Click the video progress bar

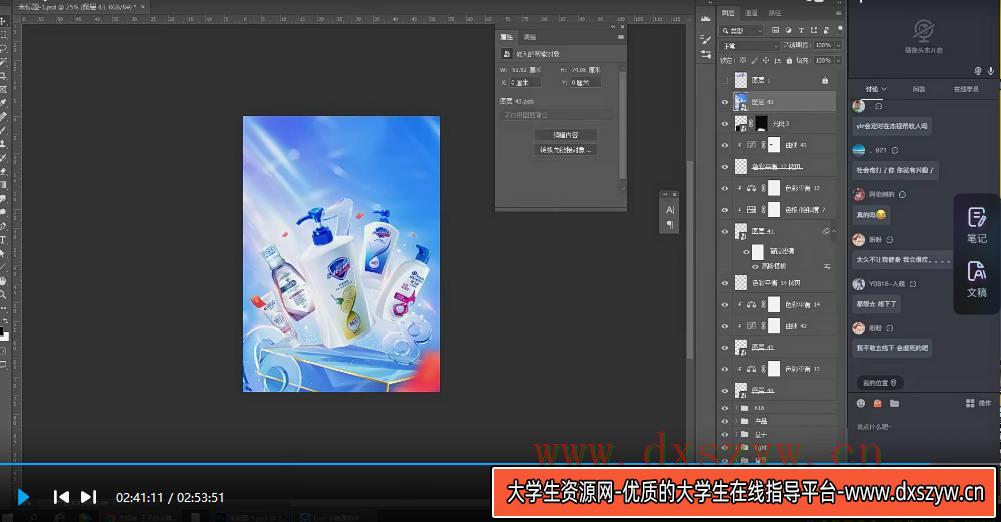point(500,464)
